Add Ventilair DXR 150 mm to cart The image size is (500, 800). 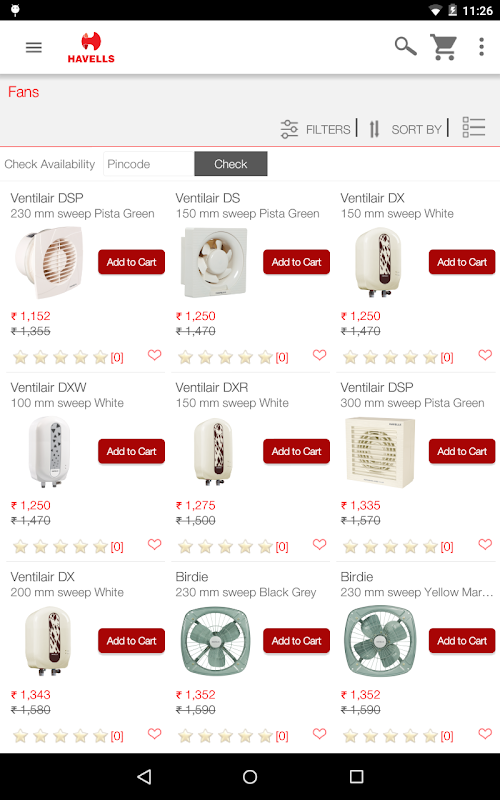point(296,452)
